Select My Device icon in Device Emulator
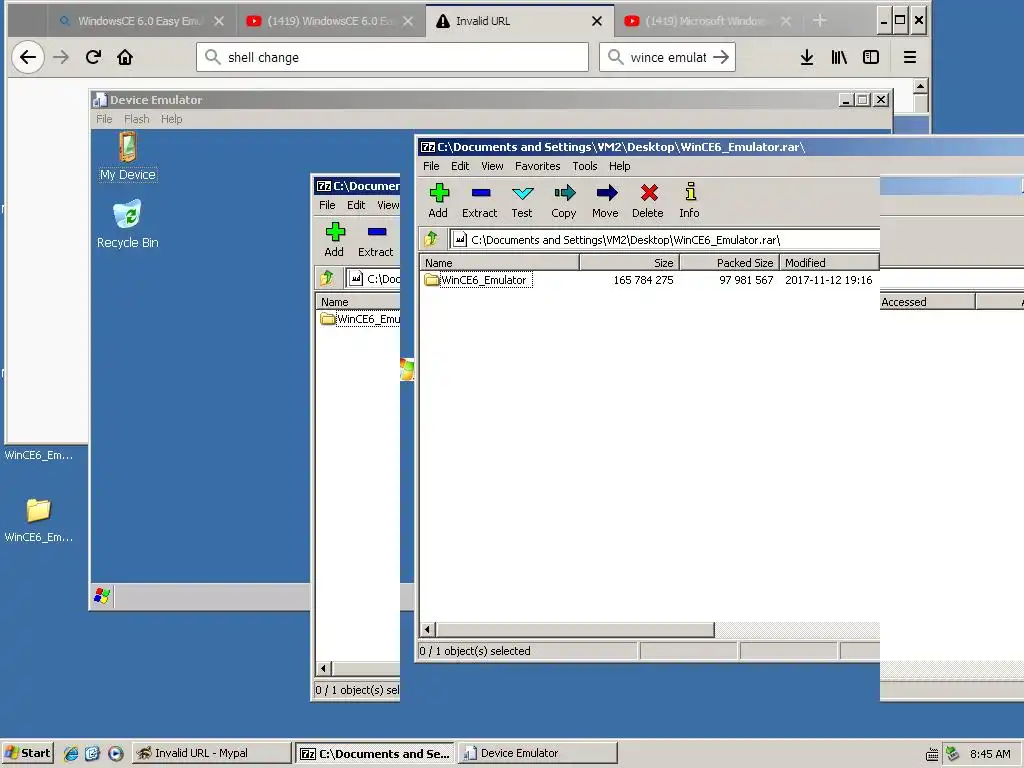Screen dimensions: 1024x768 click(128, 157)
